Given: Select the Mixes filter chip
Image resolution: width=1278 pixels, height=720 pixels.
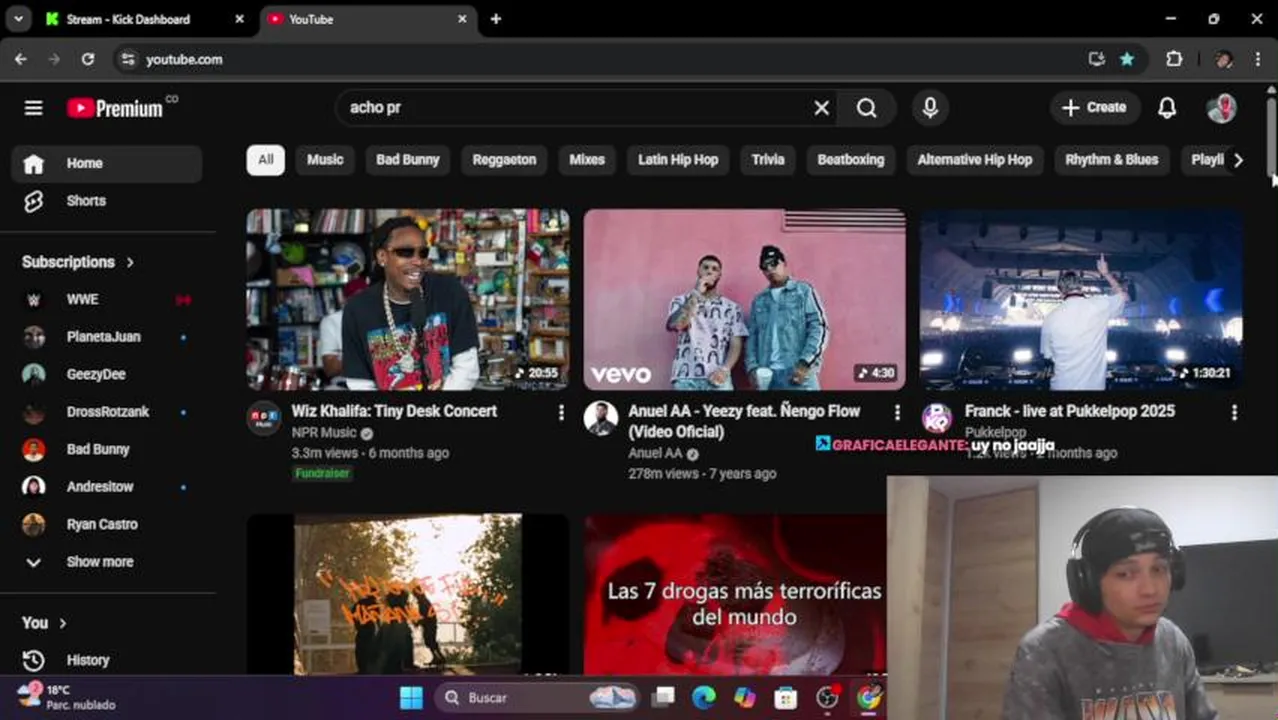Looking at the screenshot, I should (x=587, y=160).
